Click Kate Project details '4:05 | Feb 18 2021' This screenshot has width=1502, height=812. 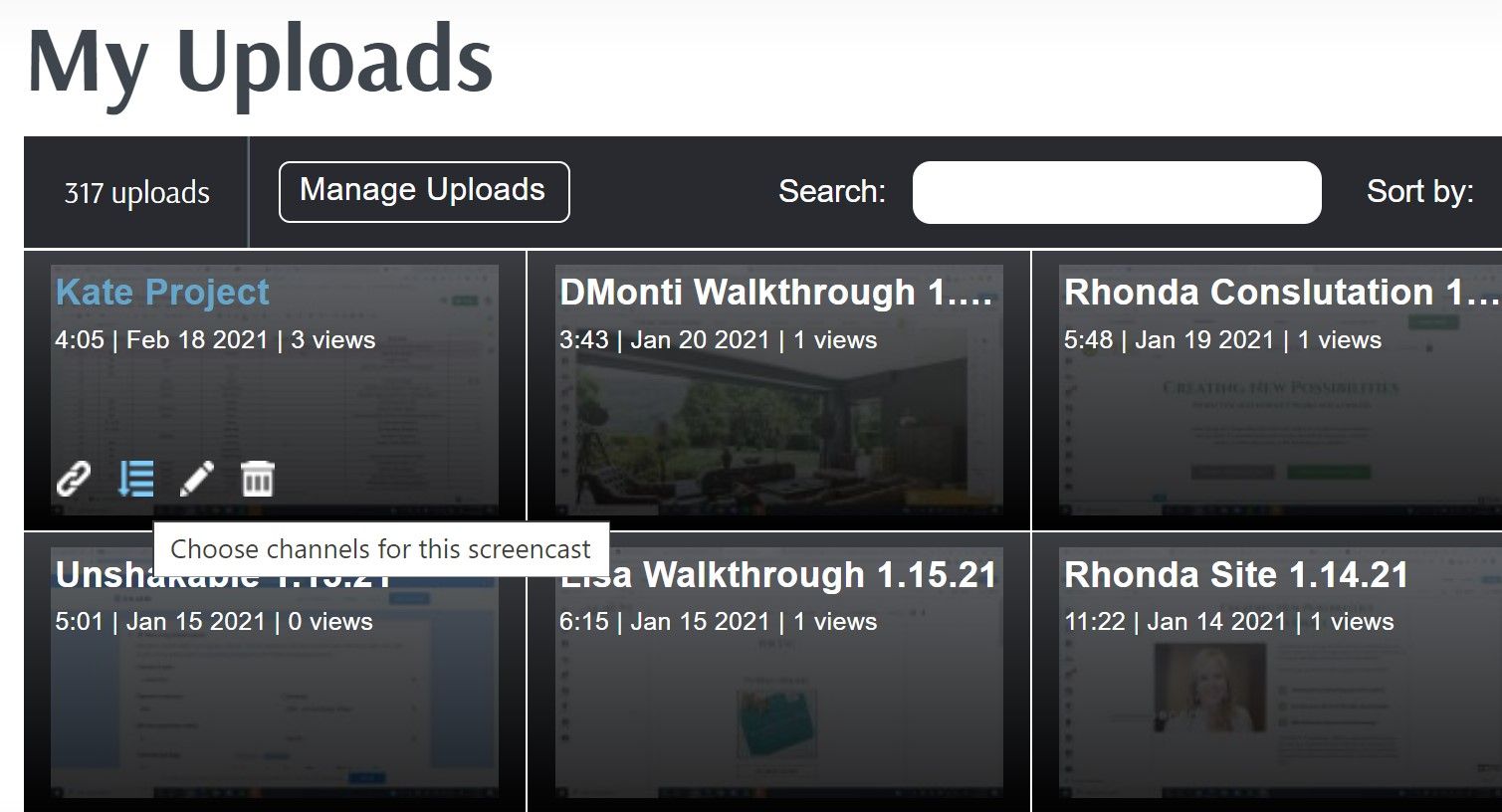[161, 339]
